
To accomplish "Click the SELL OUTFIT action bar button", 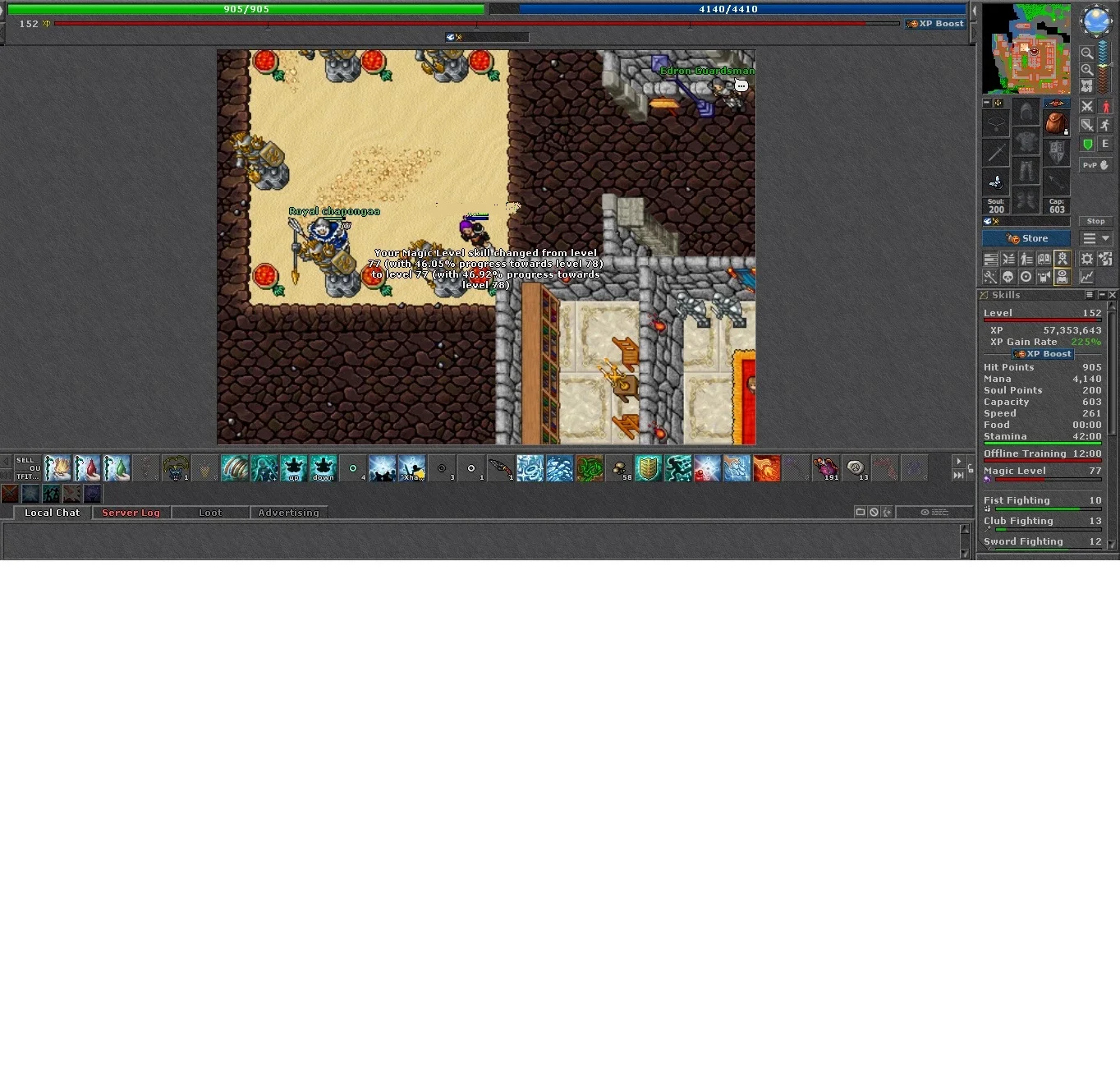I will coord(28,468).
